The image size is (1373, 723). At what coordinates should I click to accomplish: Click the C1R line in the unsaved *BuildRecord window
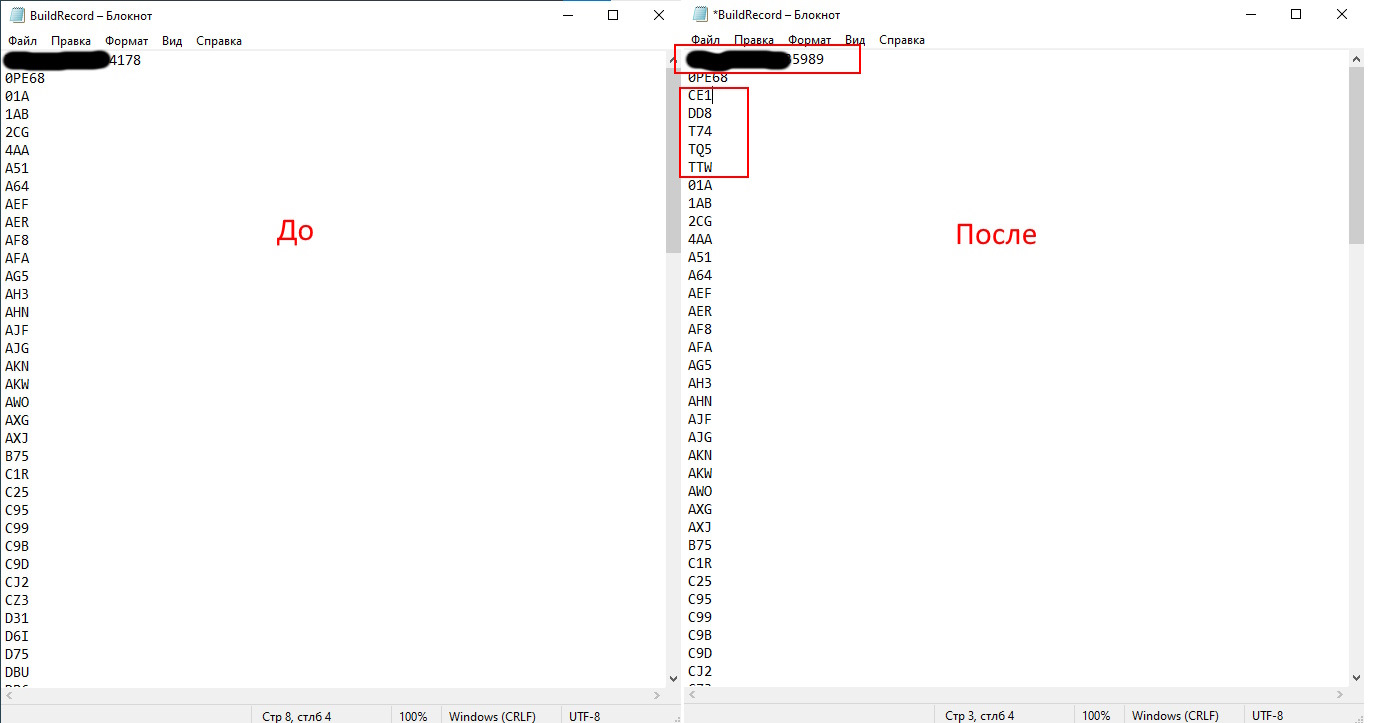click(700, 563)
